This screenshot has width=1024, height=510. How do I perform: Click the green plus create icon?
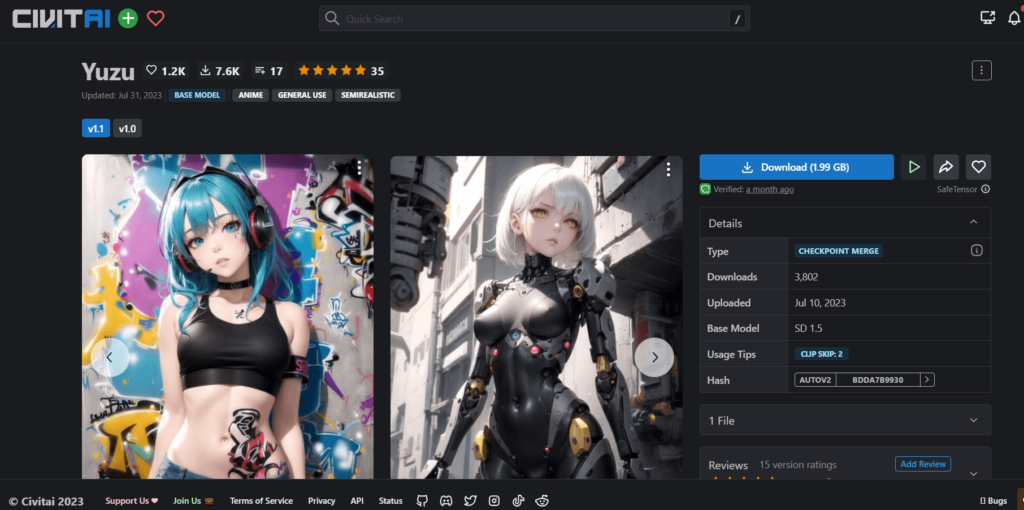point(128,18)
